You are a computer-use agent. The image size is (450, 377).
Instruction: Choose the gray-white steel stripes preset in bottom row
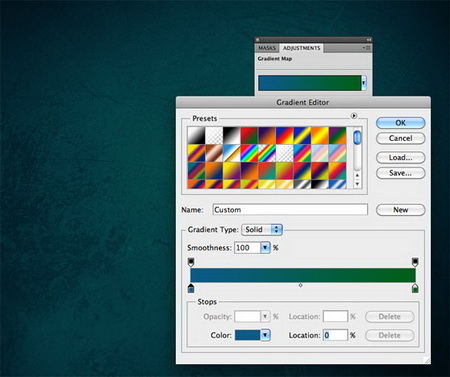tap(302, 184)
